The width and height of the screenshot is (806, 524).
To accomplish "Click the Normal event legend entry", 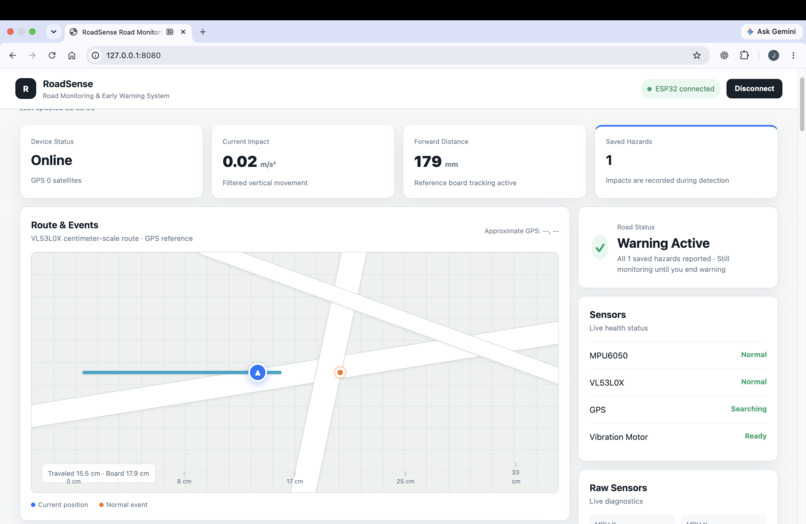I will pyautogui.click(x=123, y=505).
